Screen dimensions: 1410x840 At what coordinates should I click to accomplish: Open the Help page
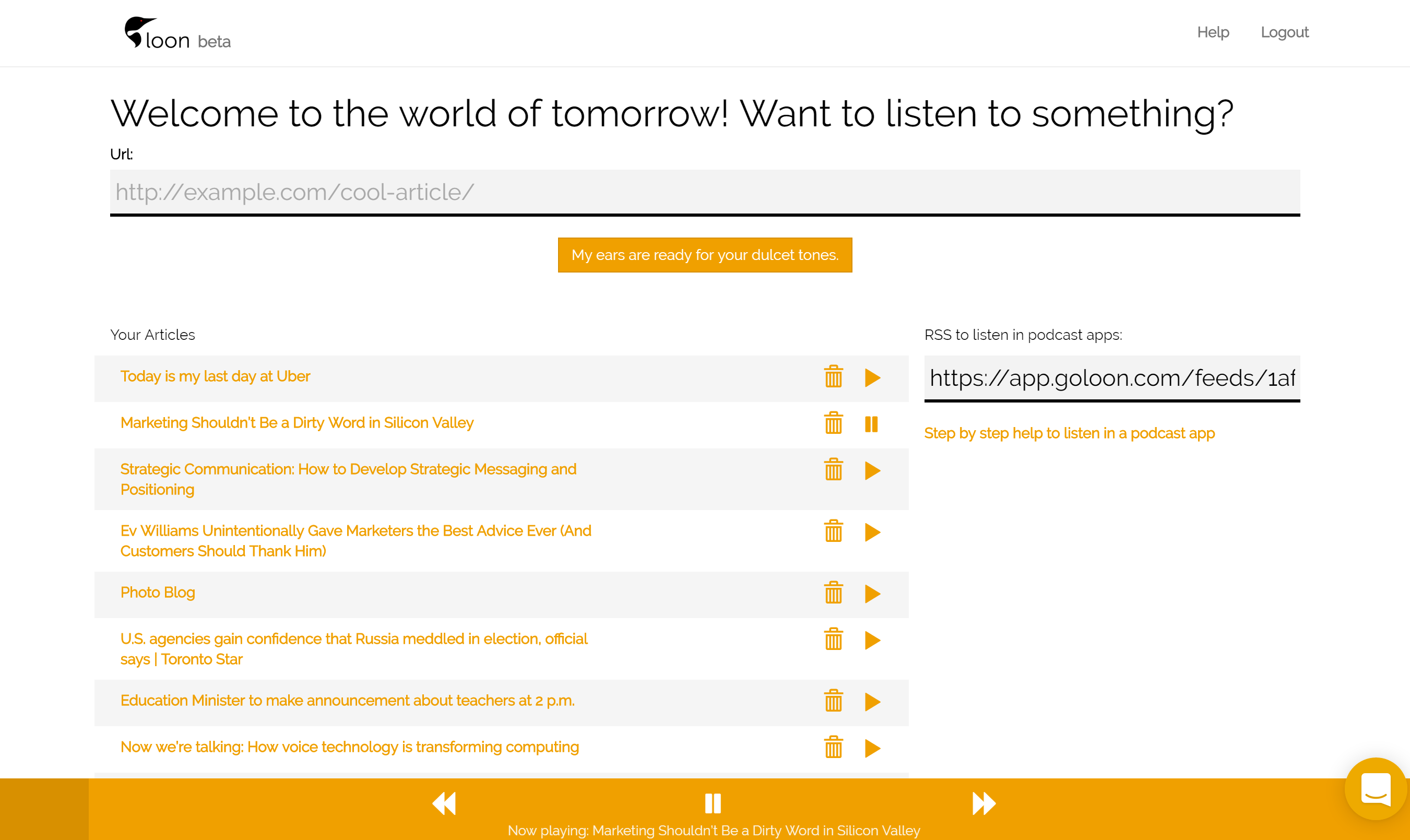1213,32
